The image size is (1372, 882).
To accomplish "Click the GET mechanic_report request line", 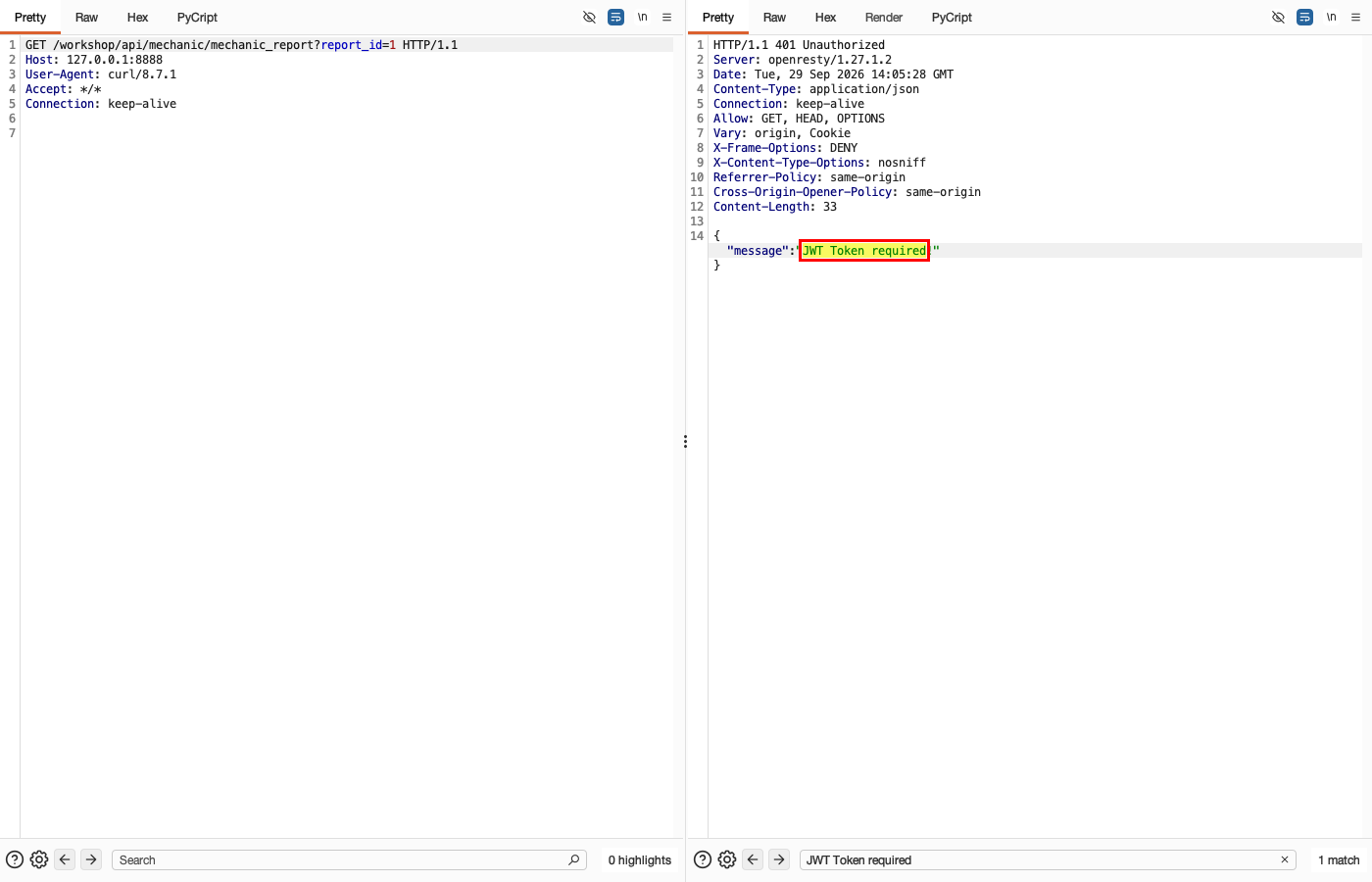I will point(241,45).
